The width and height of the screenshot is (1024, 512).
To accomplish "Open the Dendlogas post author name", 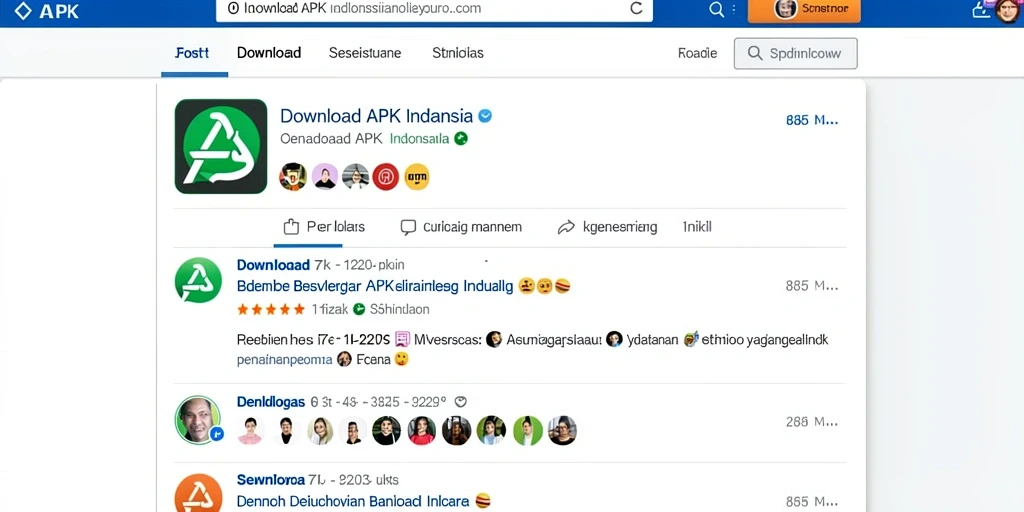I will [x=271, y=402].
